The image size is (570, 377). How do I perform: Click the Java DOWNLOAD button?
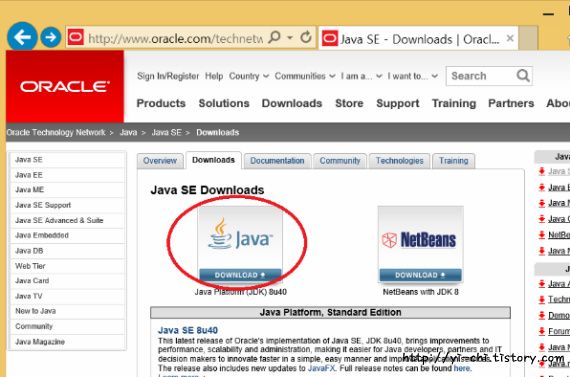click(x=240, y=275)
